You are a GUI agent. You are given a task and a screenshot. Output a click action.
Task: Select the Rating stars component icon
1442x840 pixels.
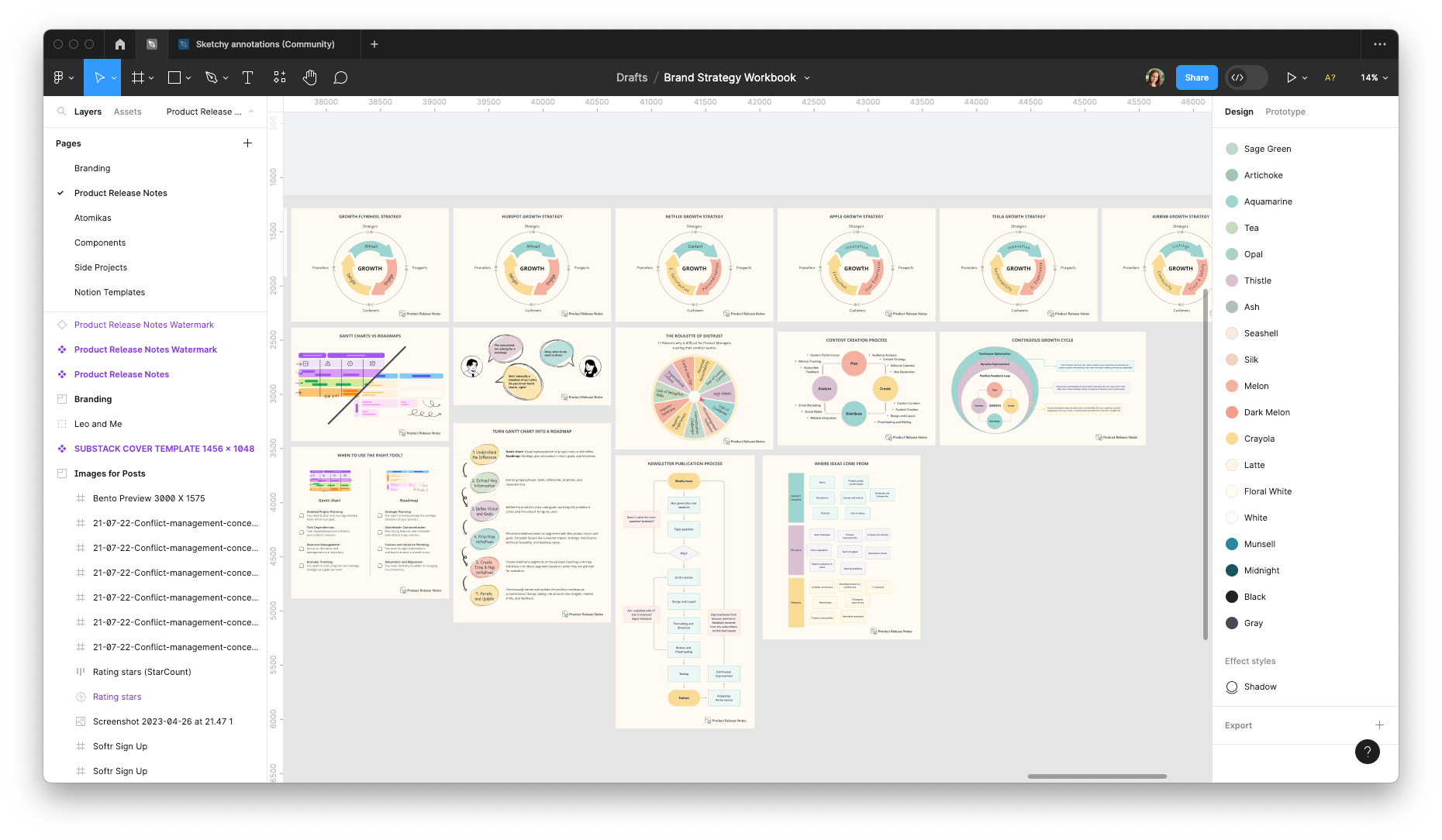click(x=81, y=697)
